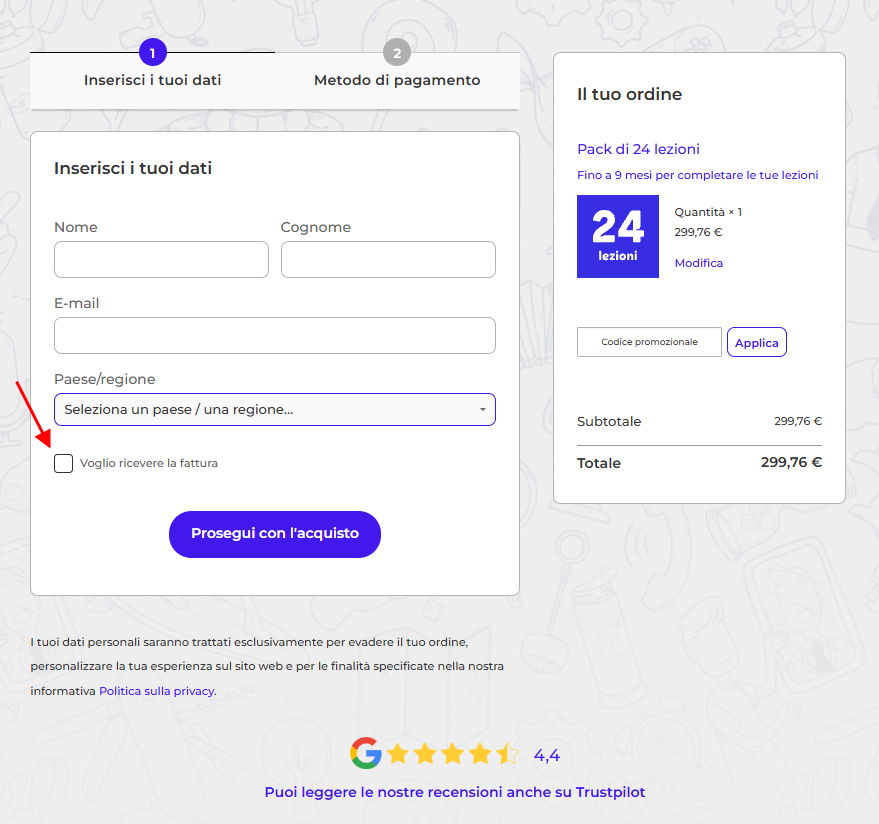
Task: Focus the Nome input field
Action: tap(161, 259)
